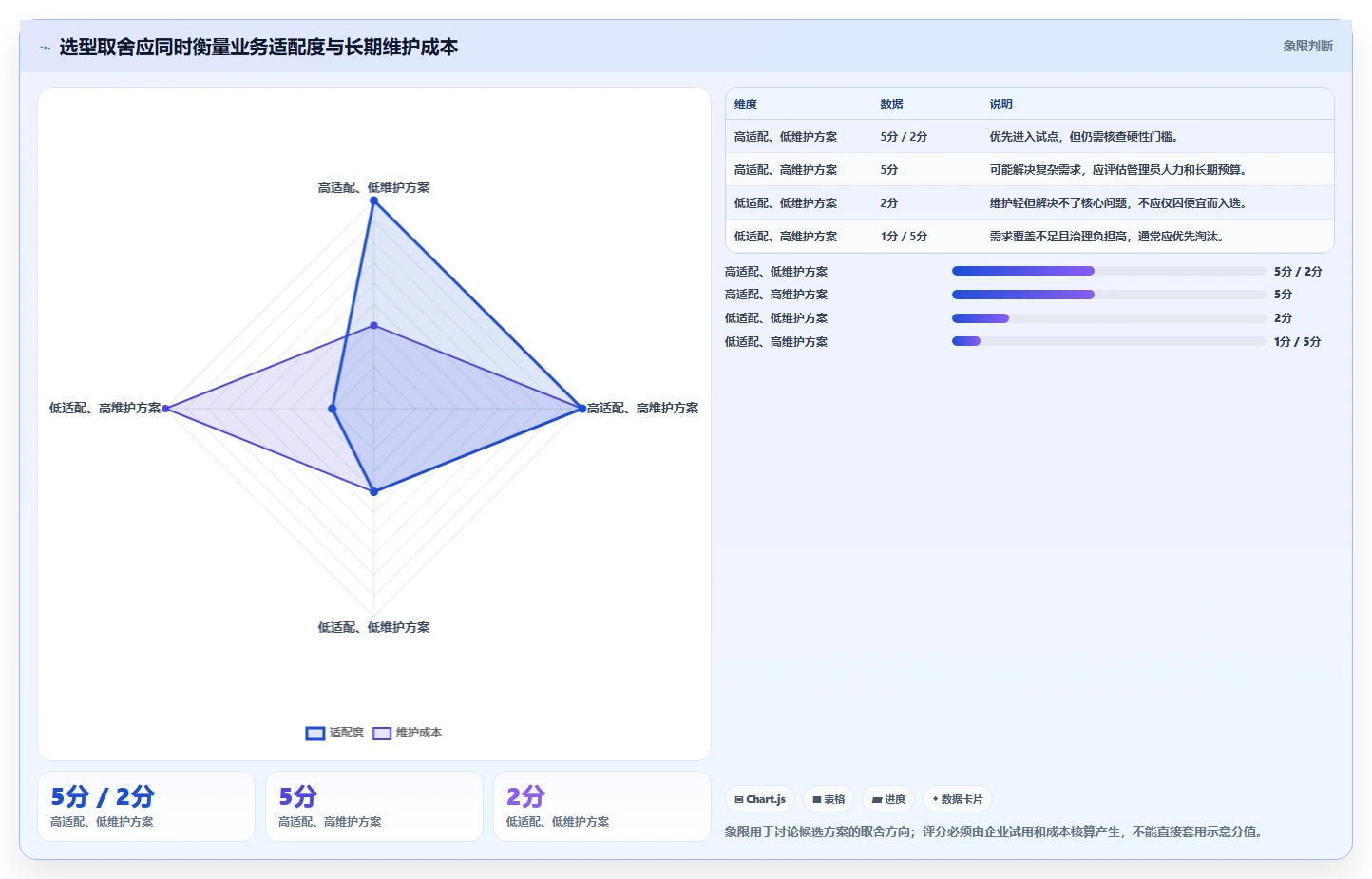Screen dimensions: 1372x879
Task: Click the progress value label 5分 / 2分
Action: coord(1298,272)
